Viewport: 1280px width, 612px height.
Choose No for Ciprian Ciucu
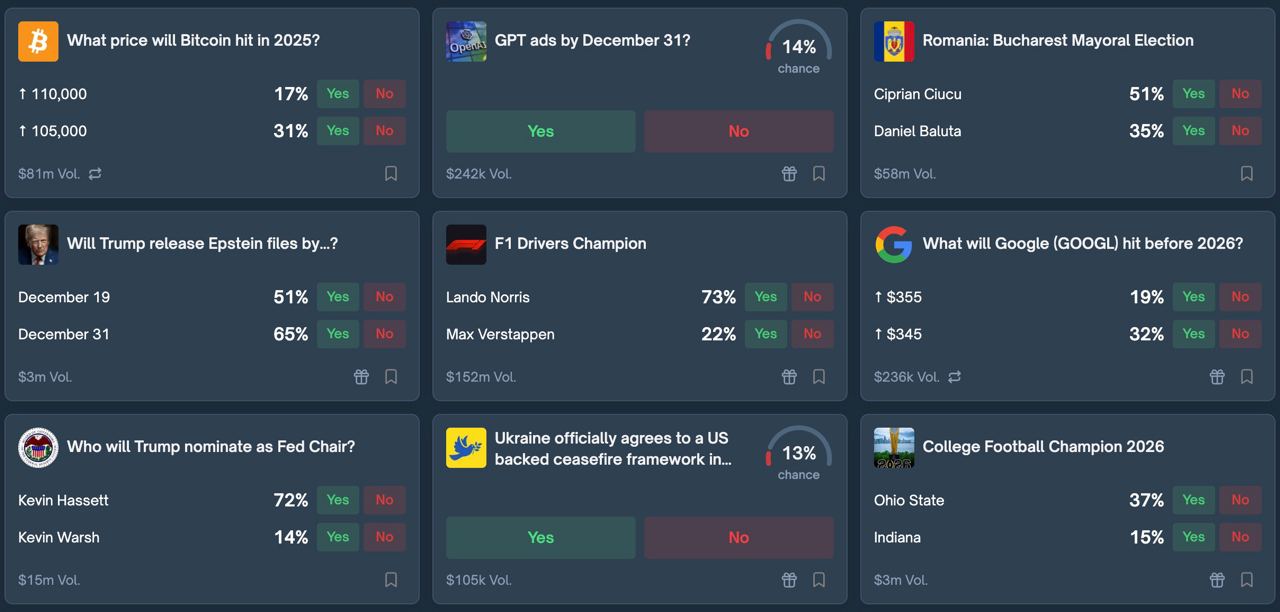coord(1240,94)
